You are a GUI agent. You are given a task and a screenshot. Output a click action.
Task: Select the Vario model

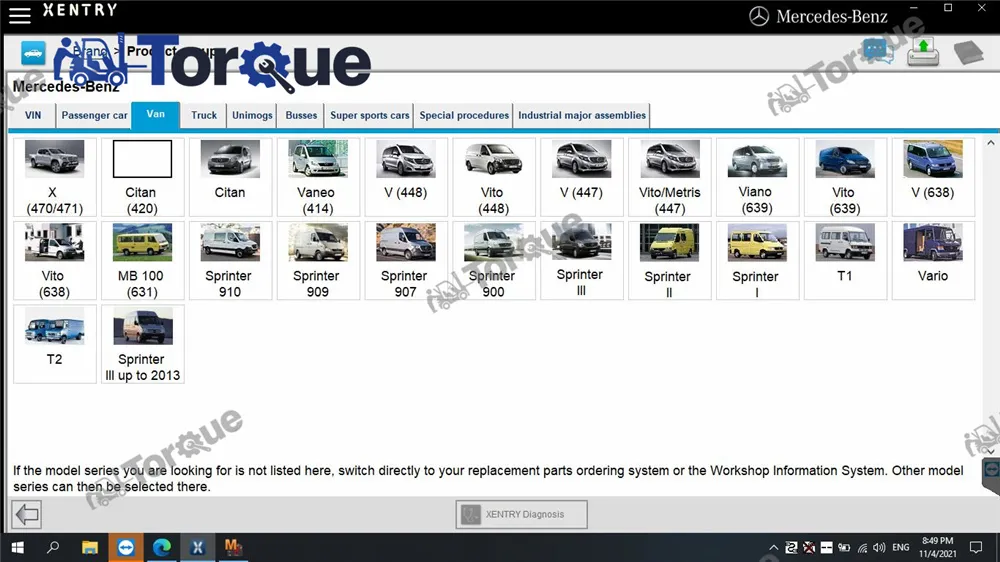point(933,260)
